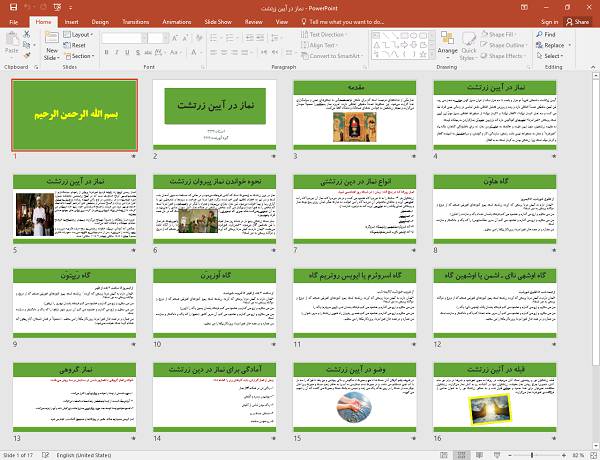600x460 pixels.
Task: Switch to the Transitions tab
Action: click(x=135, y=22)
